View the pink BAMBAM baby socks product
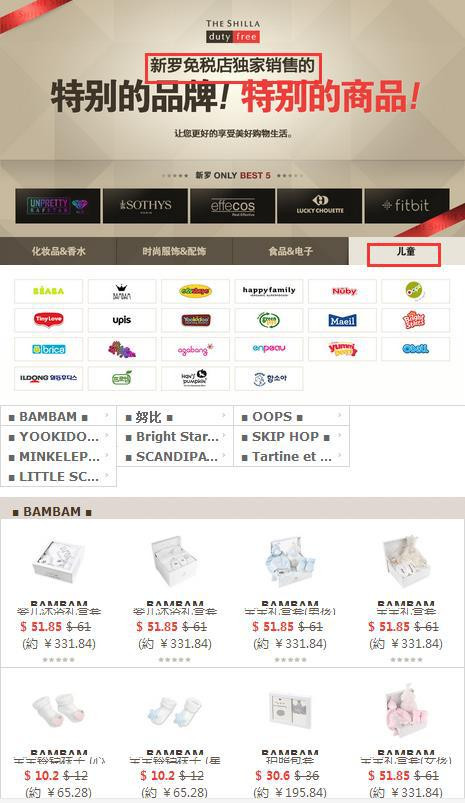This screenshot has width=465, height=803. click(58, 710)
